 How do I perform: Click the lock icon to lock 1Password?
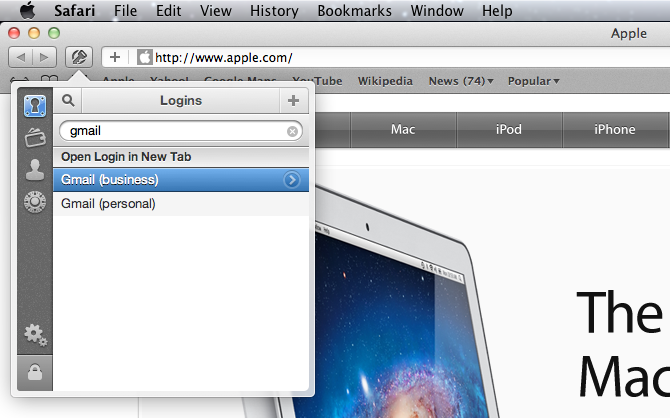35,372
